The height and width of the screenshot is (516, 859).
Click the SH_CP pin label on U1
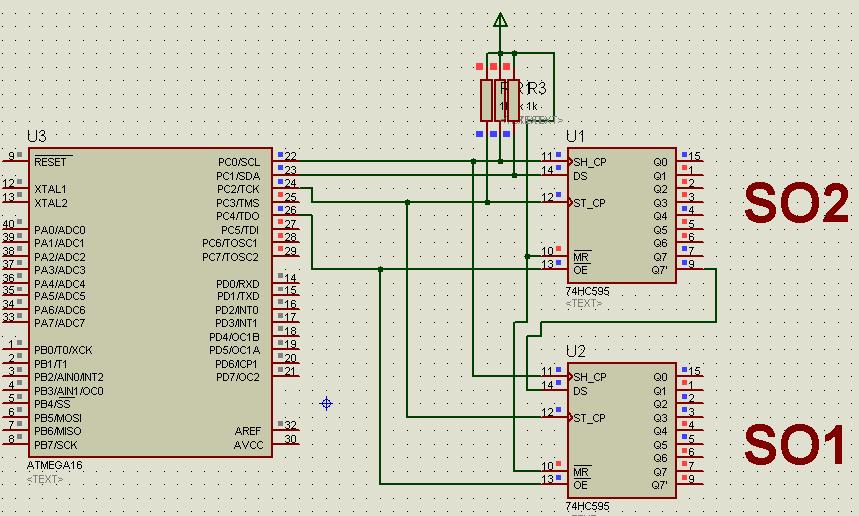(x=589, y=162)
